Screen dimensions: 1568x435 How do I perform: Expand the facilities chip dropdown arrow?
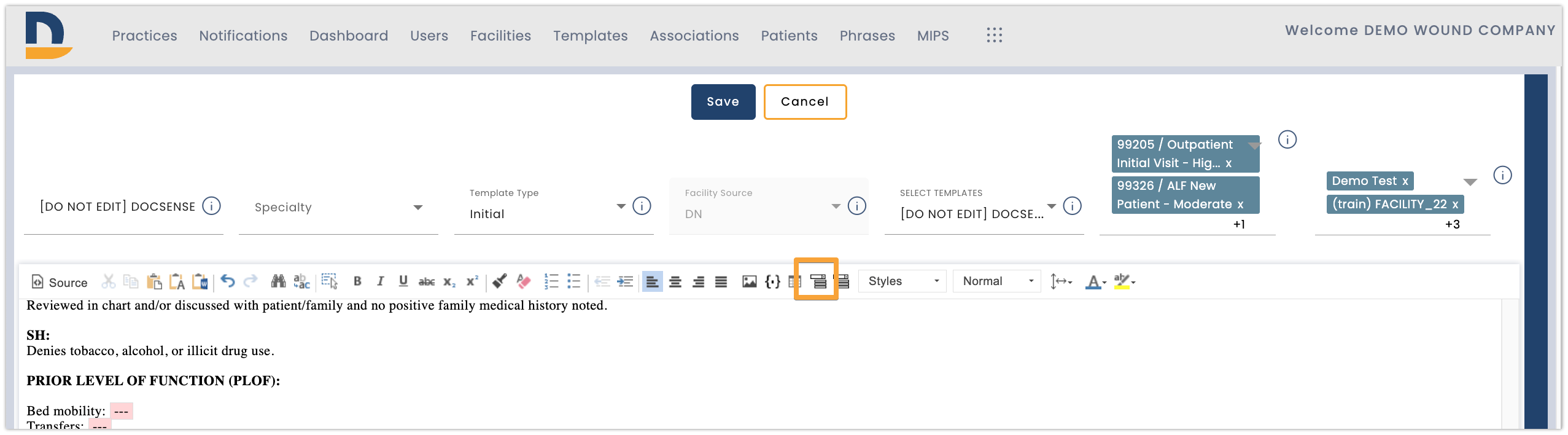point(1470,182)
